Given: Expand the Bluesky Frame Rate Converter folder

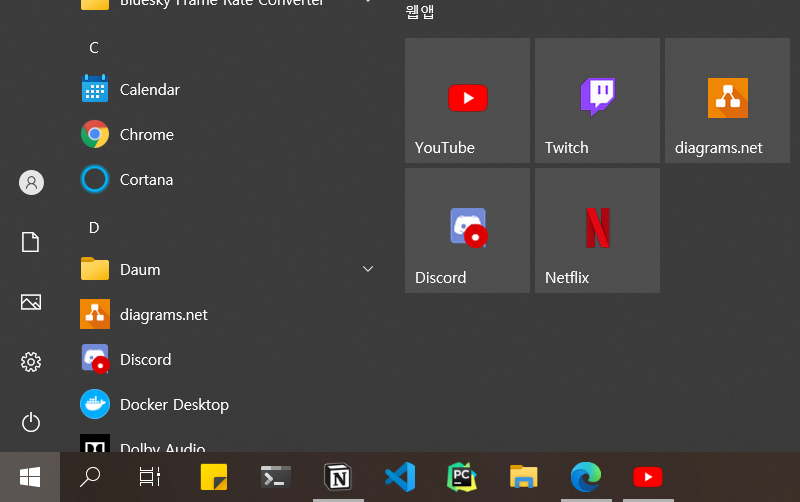Looking at the screenshot, I should pyautogui.click(x=227, y=4).
